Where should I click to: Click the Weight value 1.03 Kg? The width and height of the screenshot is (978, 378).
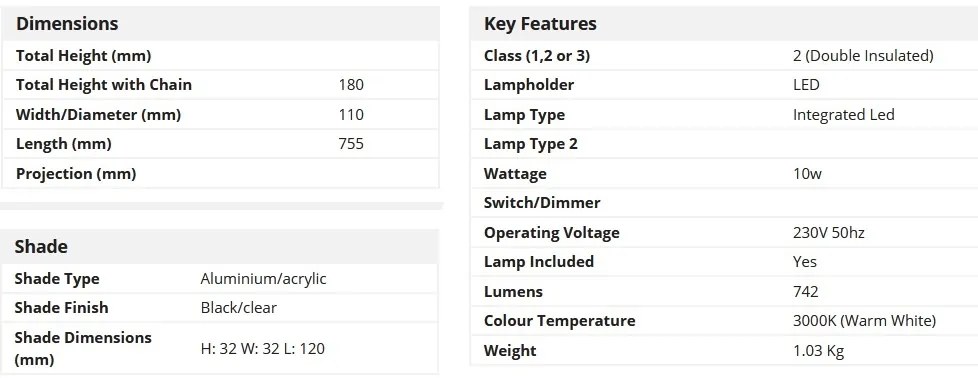click(x=818, y=351)
